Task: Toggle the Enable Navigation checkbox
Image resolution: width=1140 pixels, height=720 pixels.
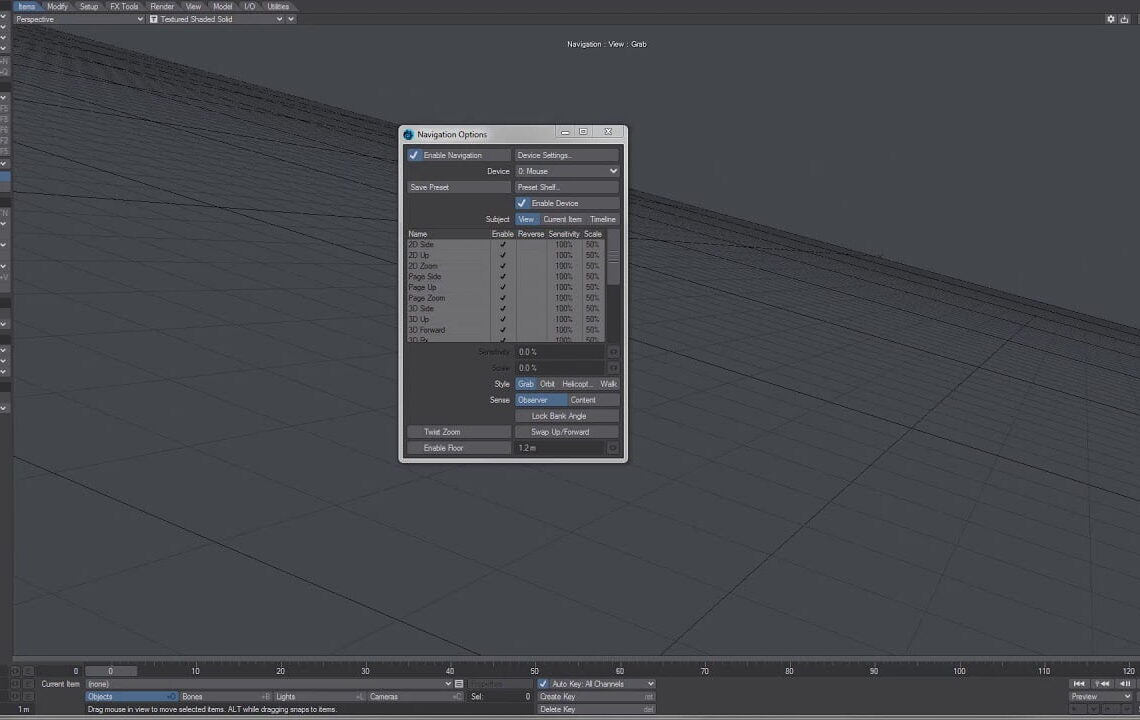Action: (414, 155)
